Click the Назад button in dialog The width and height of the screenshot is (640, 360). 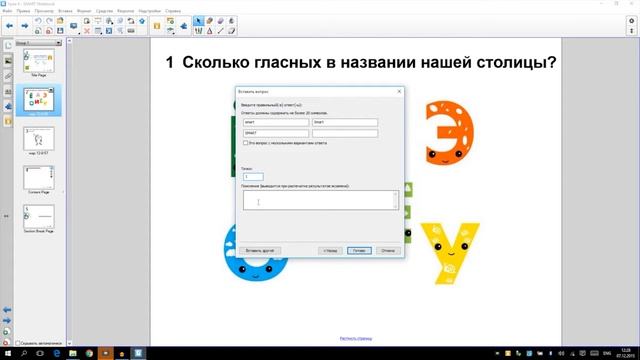tap(330, 250)
